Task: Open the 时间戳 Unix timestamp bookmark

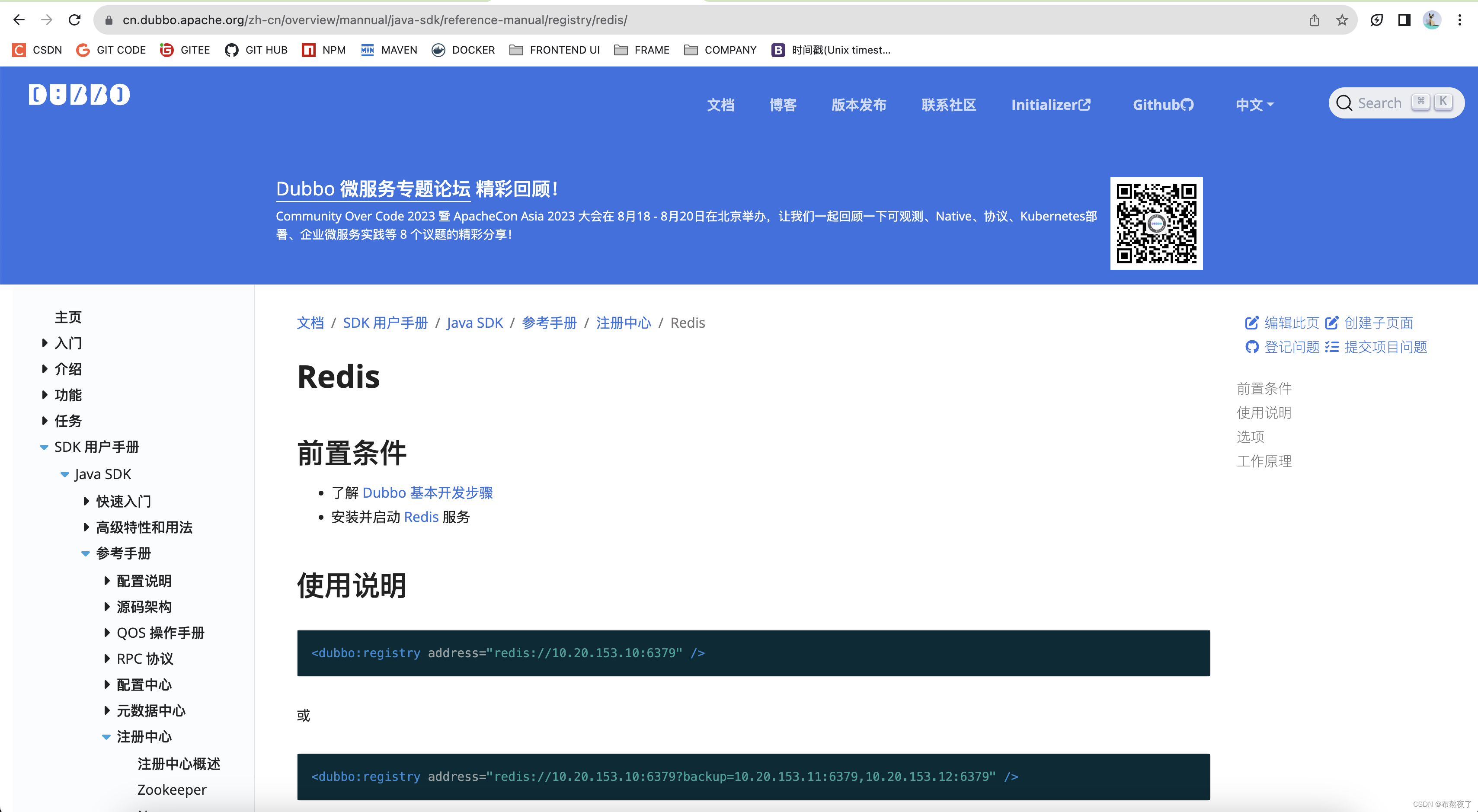Action: pos(831,50)
